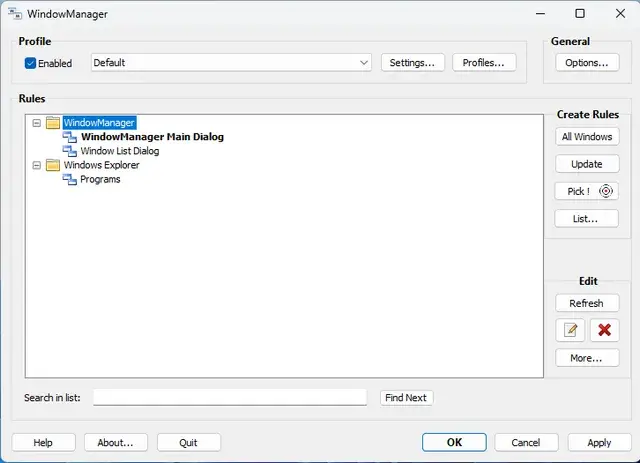Collapse the WindowManager tree node
Screen dimensions: 640x463
pos(37,123)
